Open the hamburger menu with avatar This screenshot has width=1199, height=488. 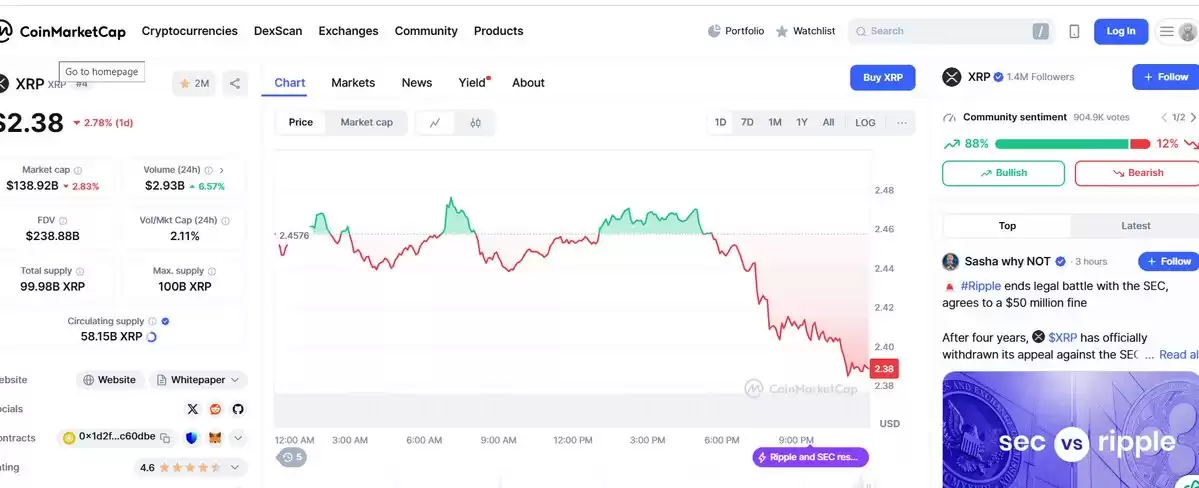tap(1177, 31)
